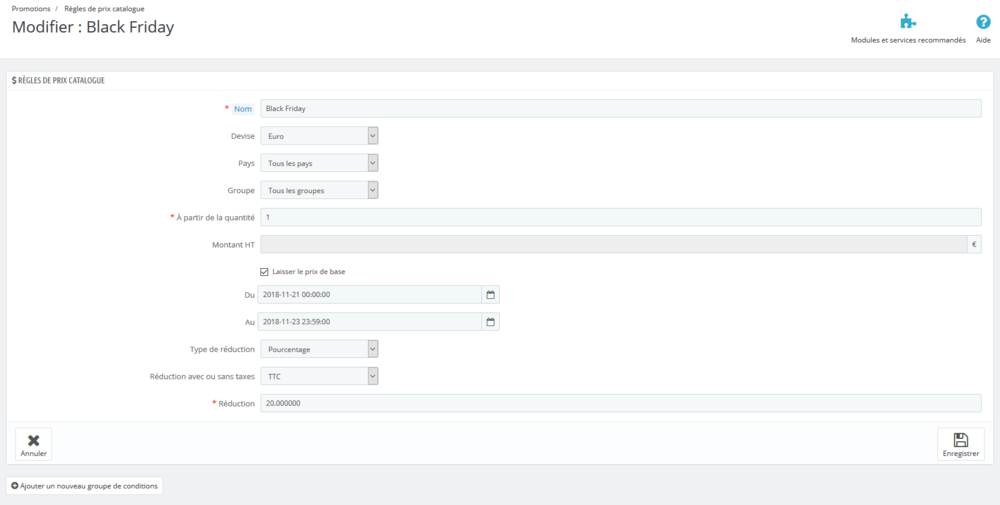Click the Du start date field

370,295
